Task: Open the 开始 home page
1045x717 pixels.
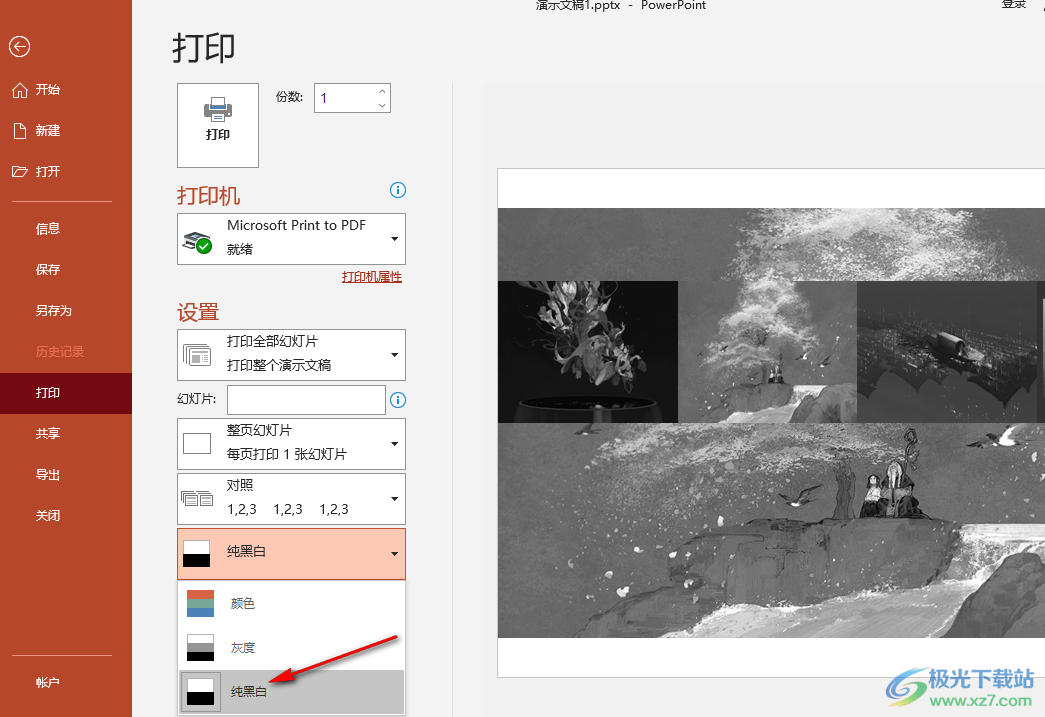Action: (66, 89)
